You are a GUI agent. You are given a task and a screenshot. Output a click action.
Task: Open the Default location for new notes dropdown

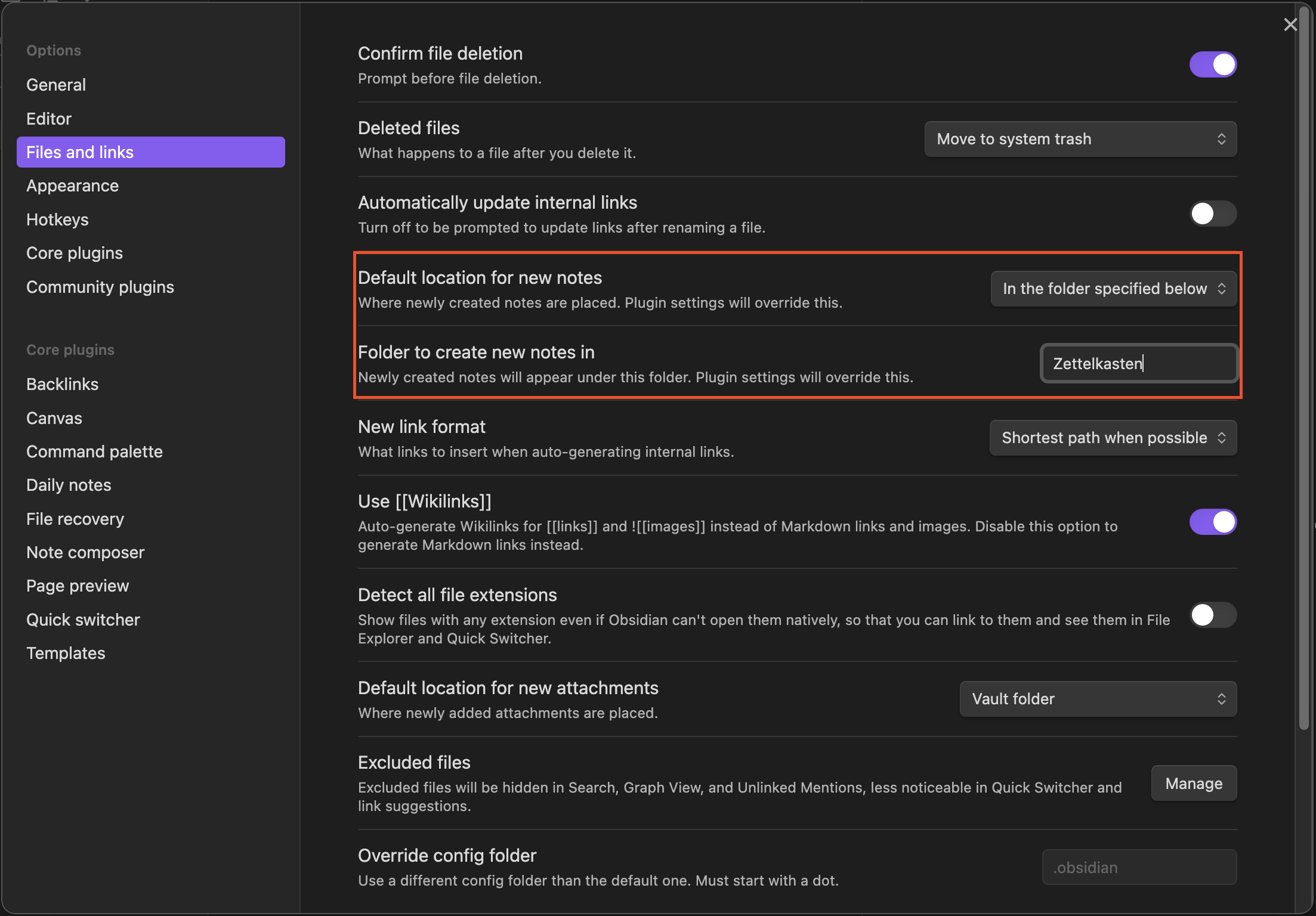pos(1113,288)
